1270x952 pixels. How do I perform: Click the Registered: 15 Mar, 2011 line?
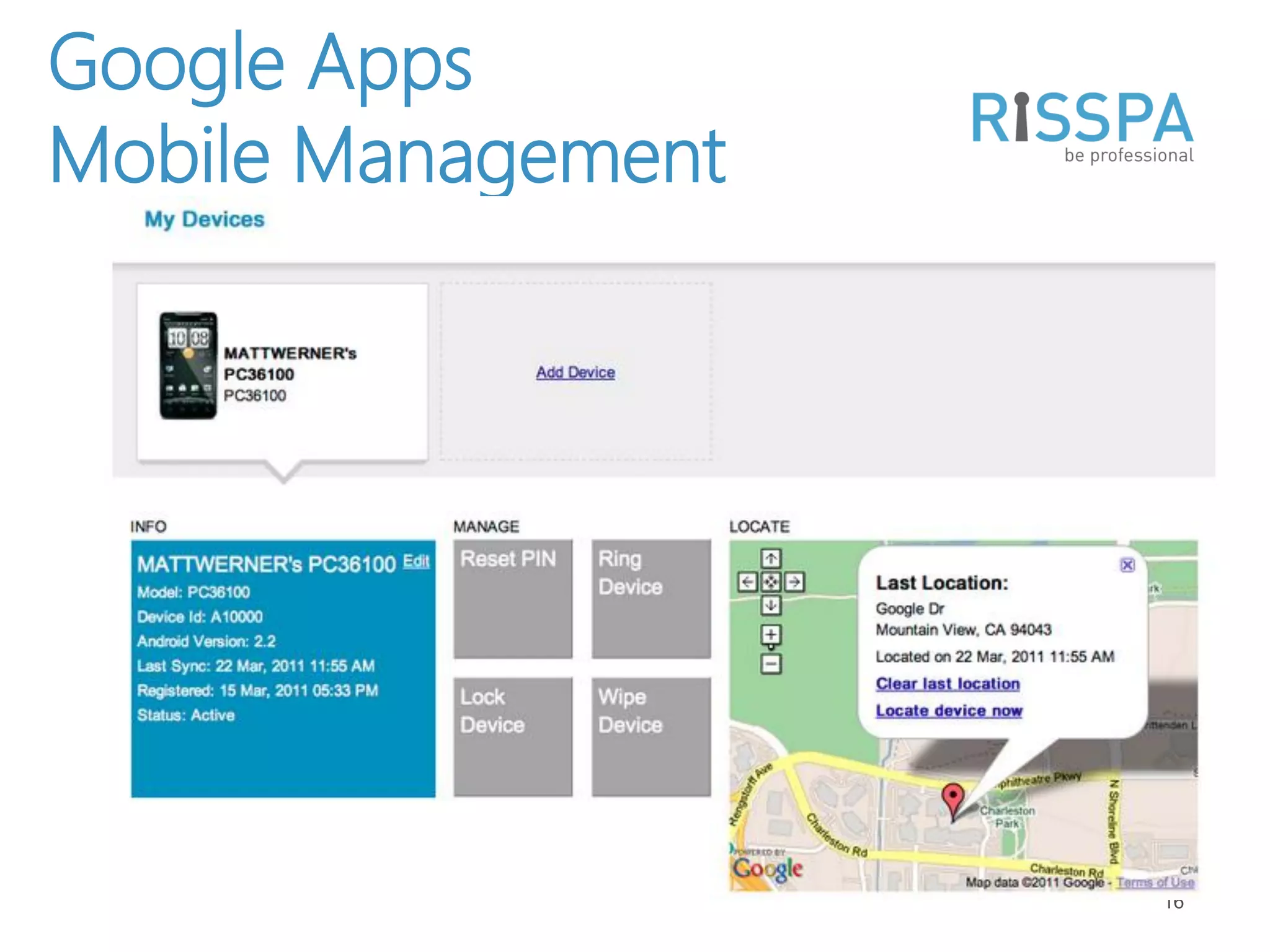pos(257,690)
